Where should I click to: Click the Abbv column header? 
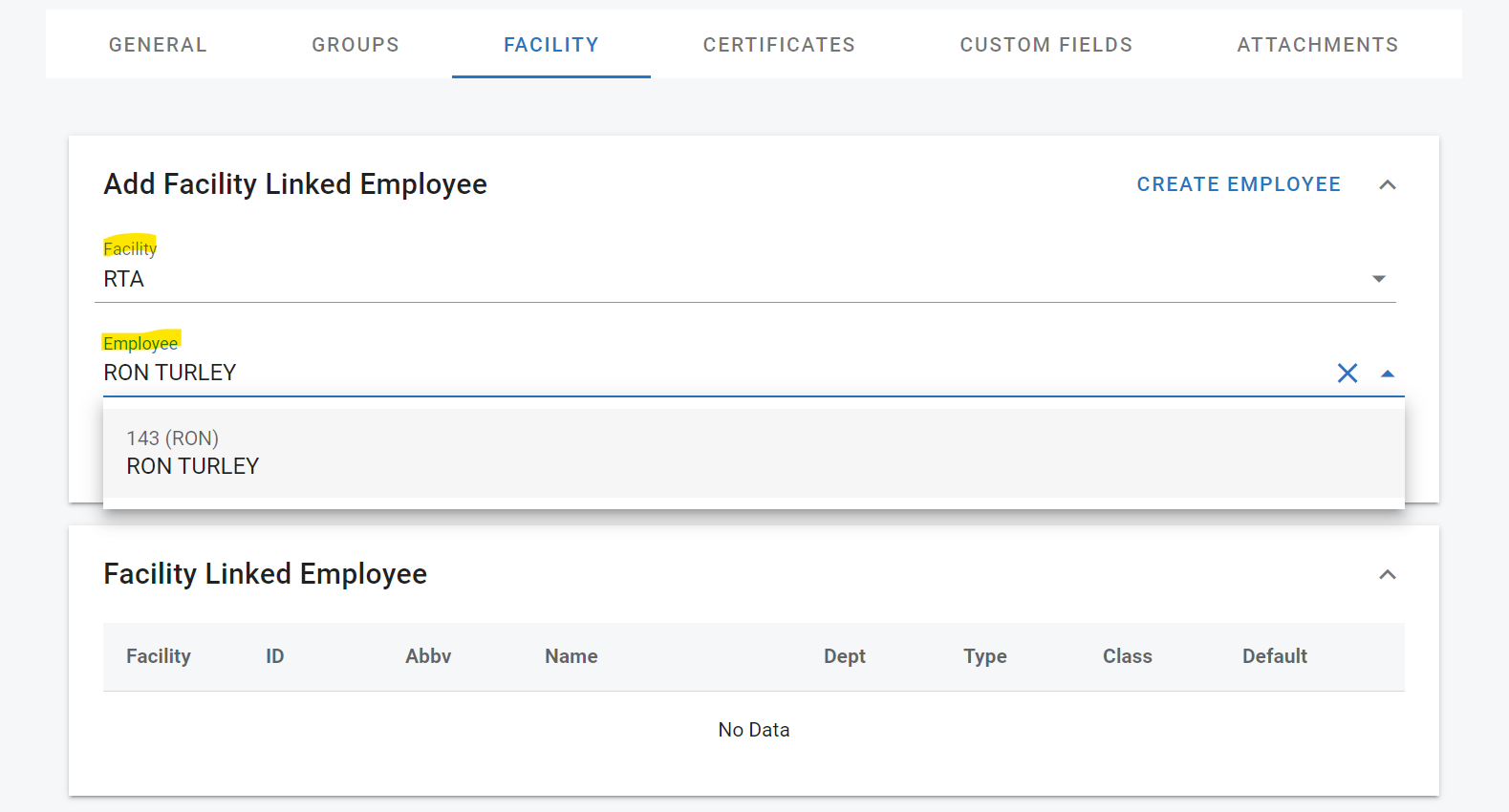pos(428,656)
